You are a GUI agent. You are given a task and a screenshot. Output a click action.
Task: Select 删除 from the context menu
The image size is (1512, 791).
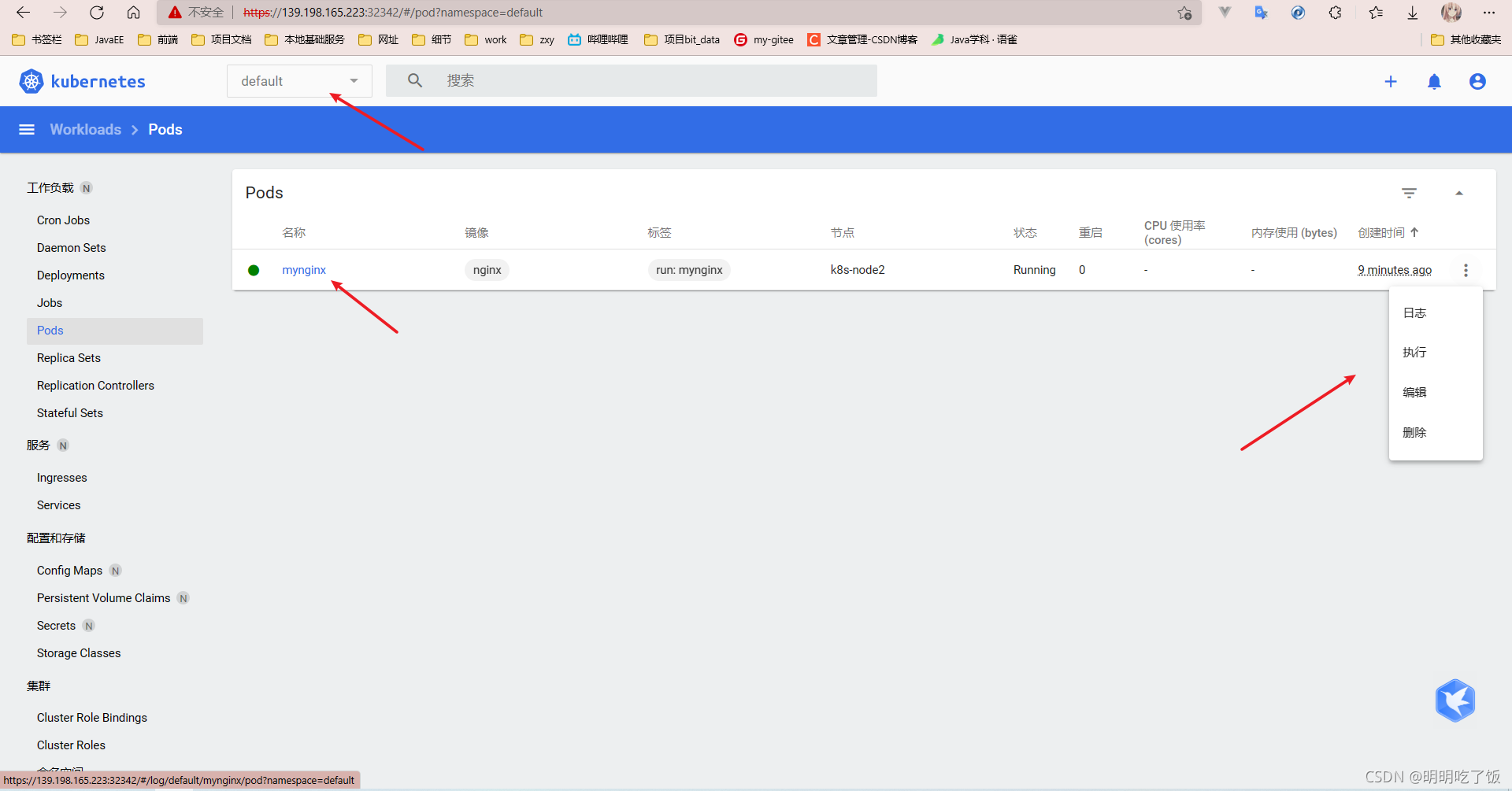1436,433
